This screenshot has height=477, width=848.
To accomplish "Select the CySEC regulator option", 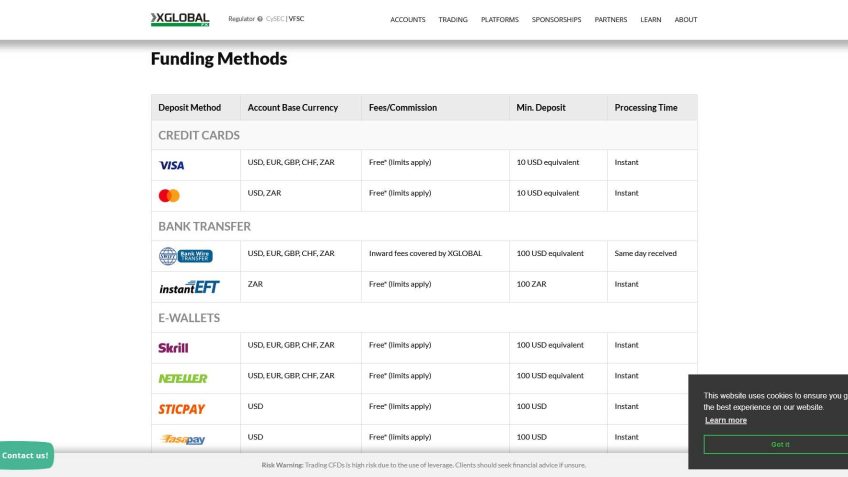I will 275,19.
